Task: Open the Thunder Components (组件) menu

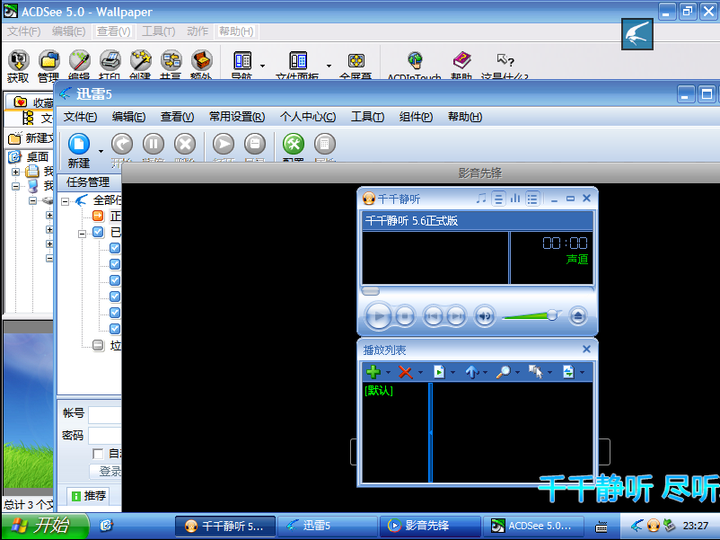Action: 416,117
